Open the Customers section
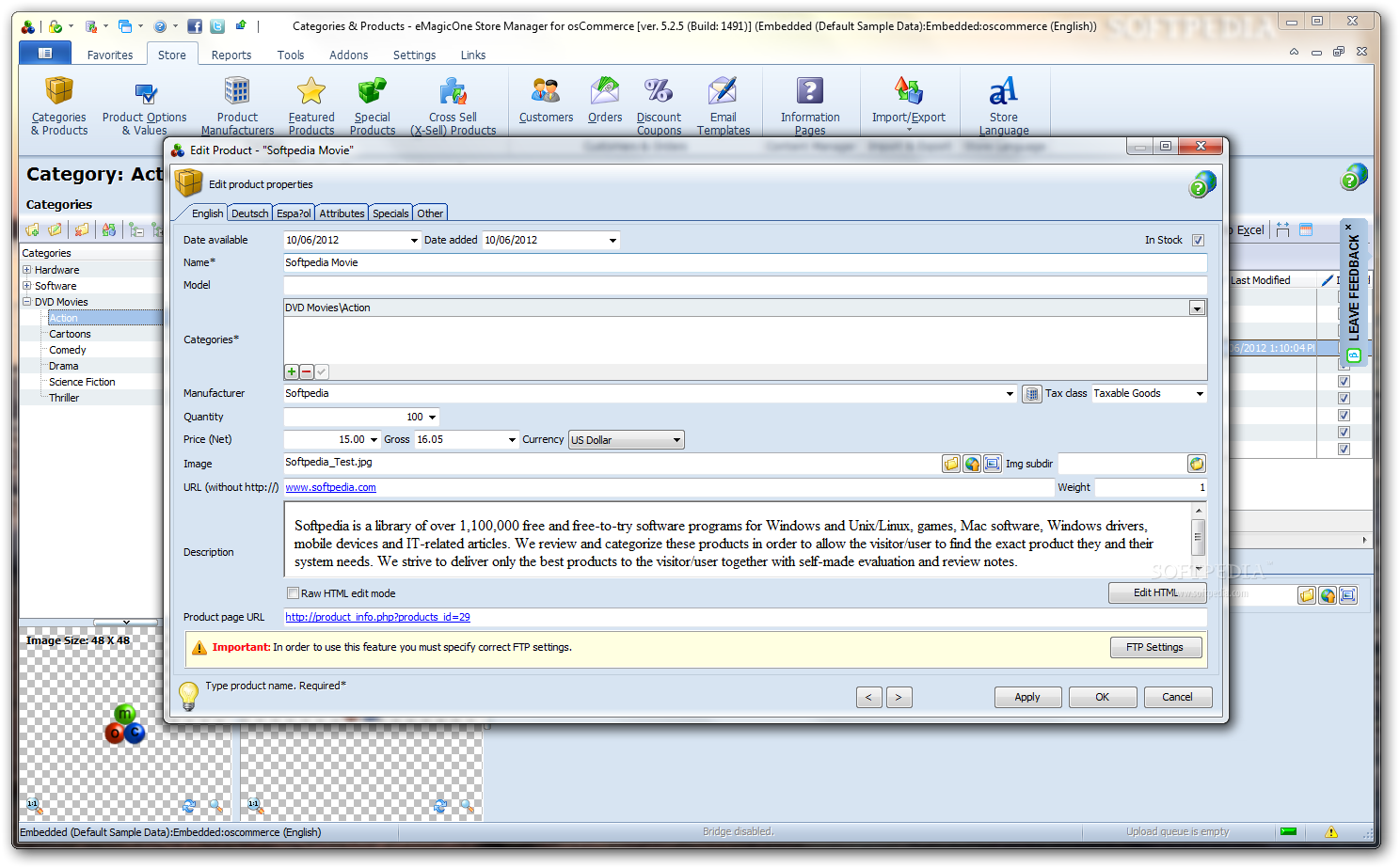1400x868 pixels. click(546, 101)
